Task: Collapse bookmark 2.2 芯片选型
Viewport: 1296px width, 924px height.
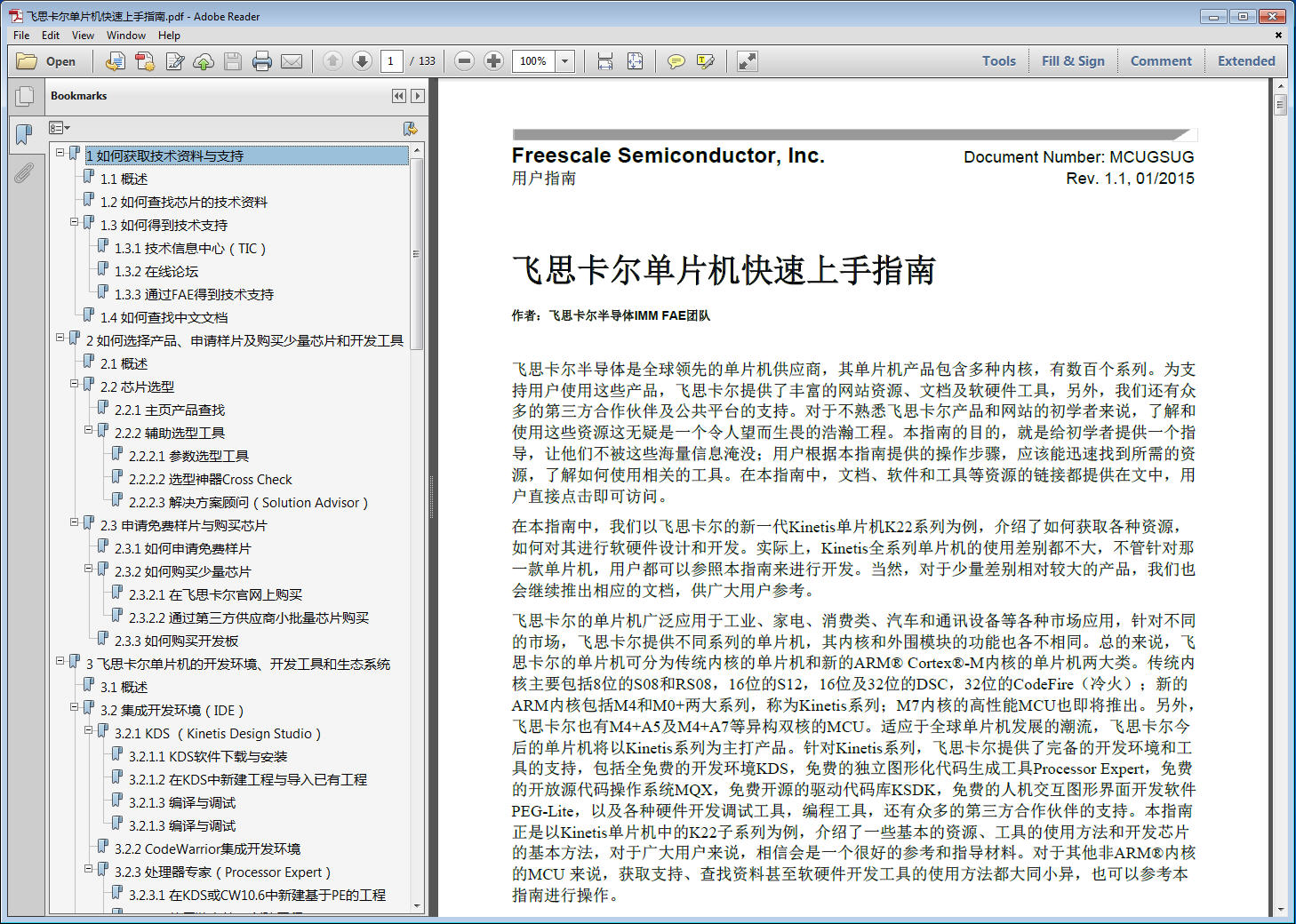Action: (x=75, y=384)
